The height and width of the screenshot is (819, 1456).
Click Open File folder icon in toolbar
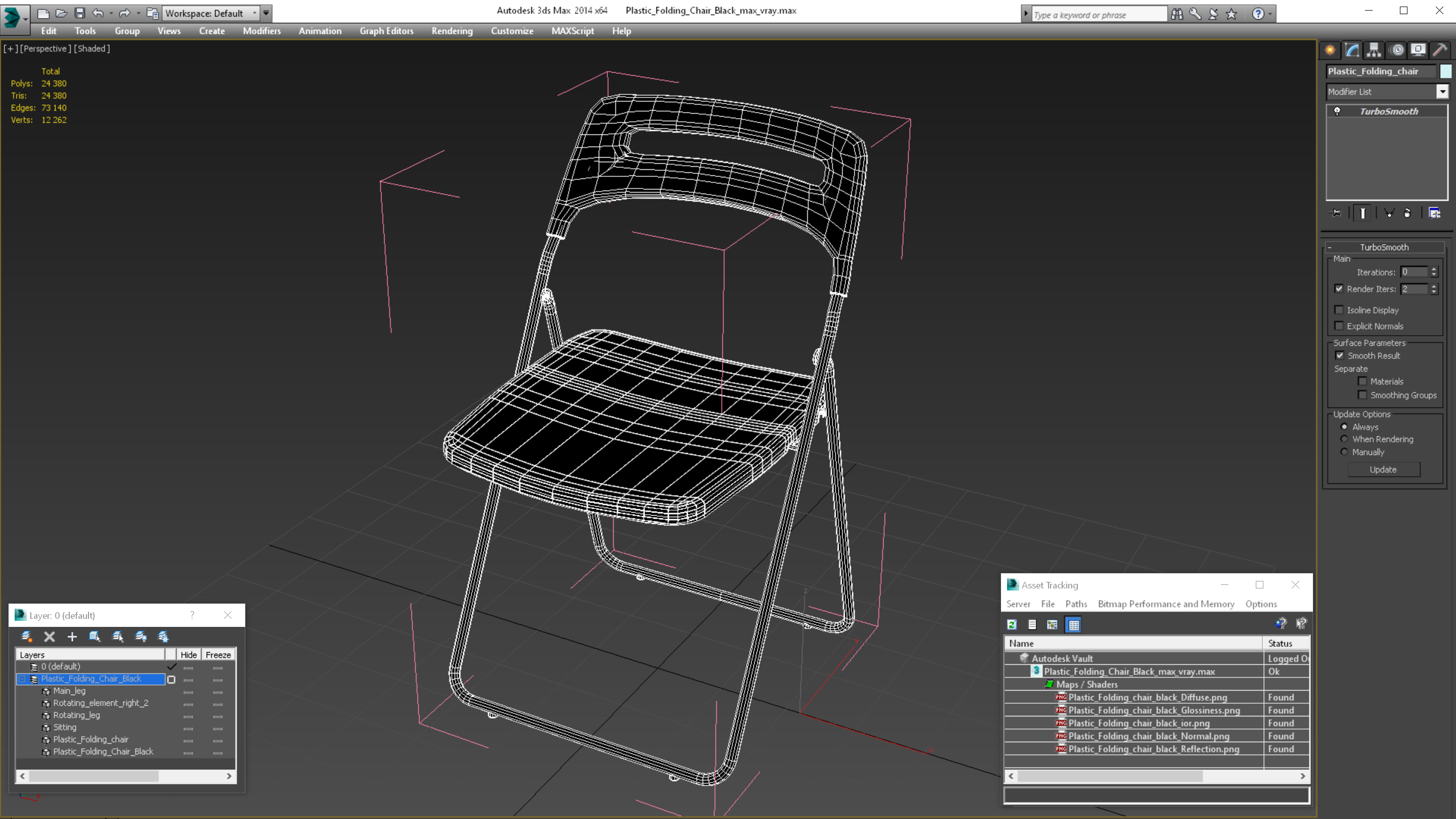coord(62,13)
